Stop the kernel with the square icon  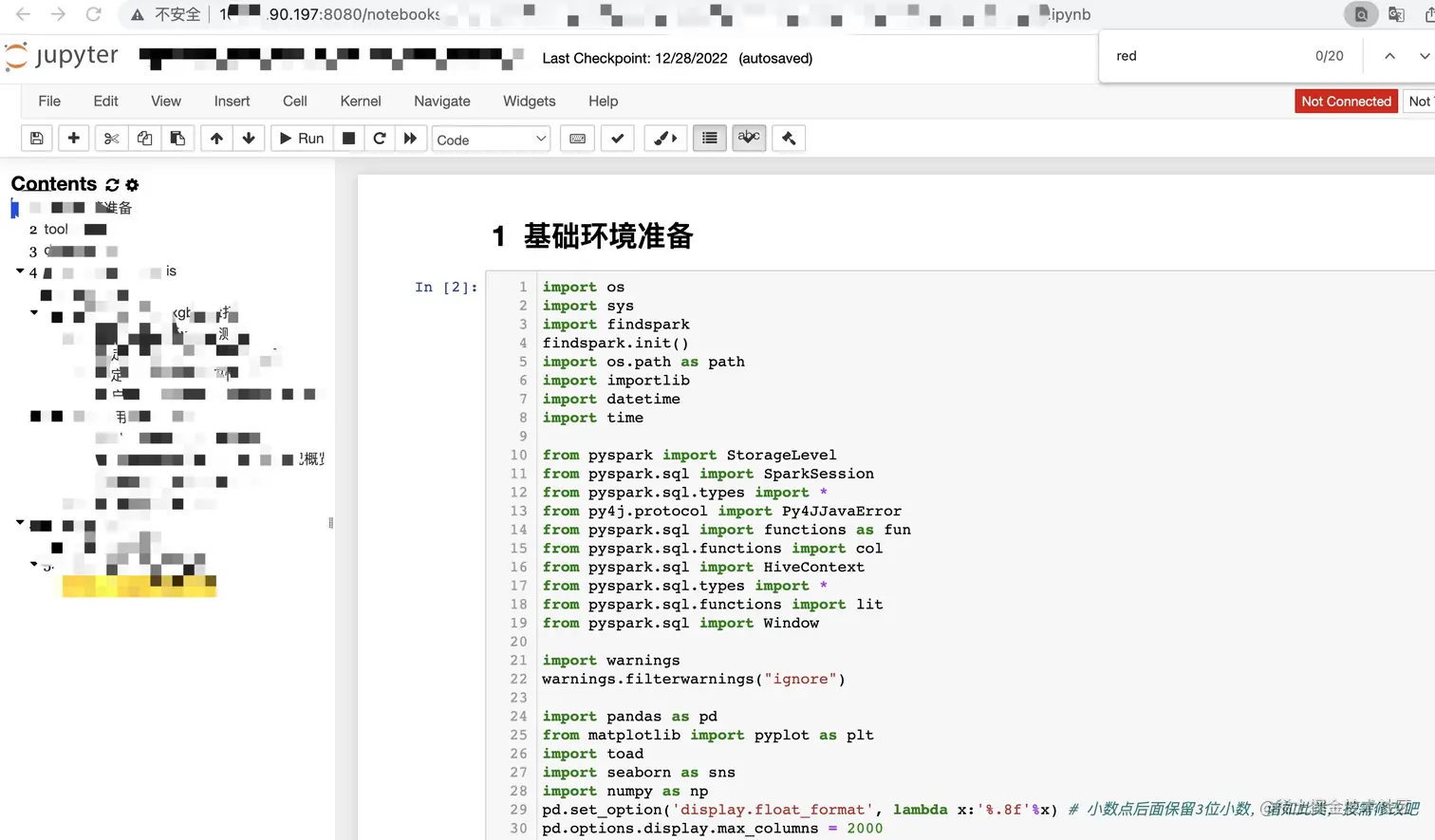348,139
